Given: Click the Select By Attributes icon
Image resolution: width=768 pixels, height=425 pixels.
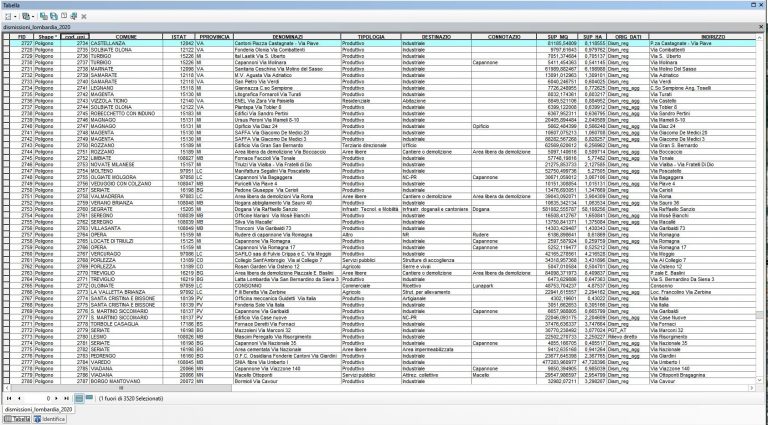Looking at the screenshot, I should tap(44, 16).
